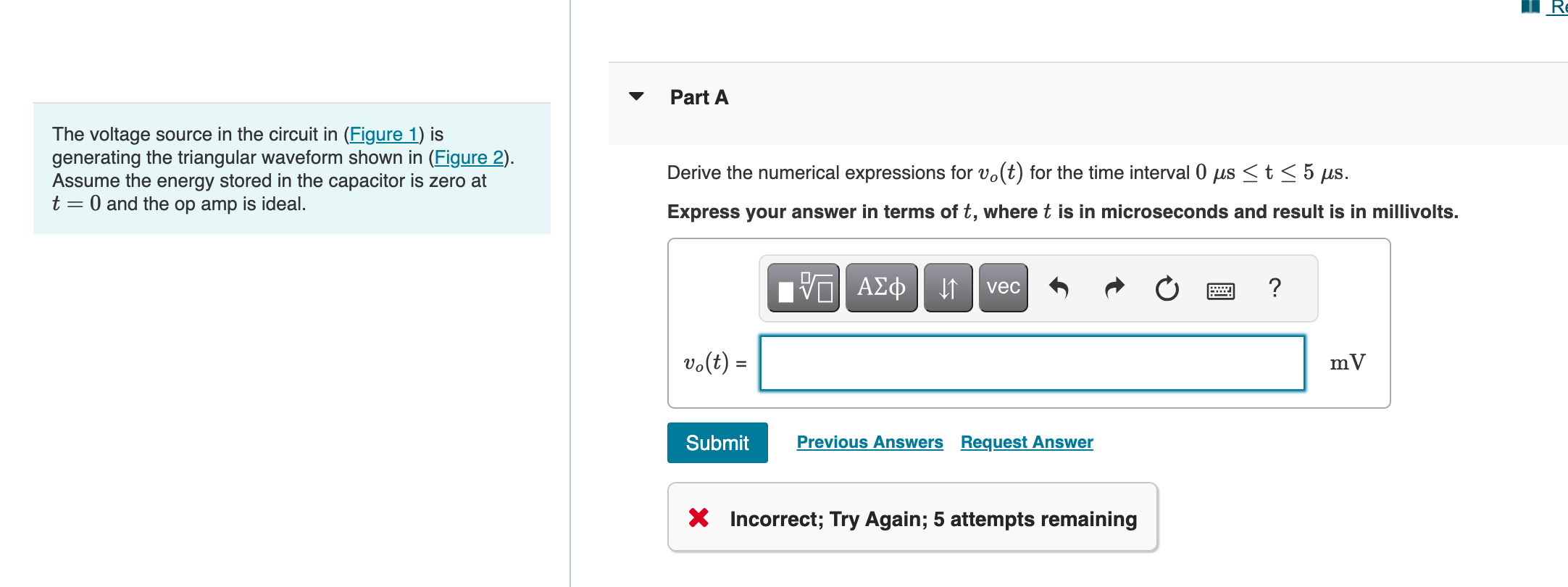
Task: Open the Figure 2 link
Action: 467,157
